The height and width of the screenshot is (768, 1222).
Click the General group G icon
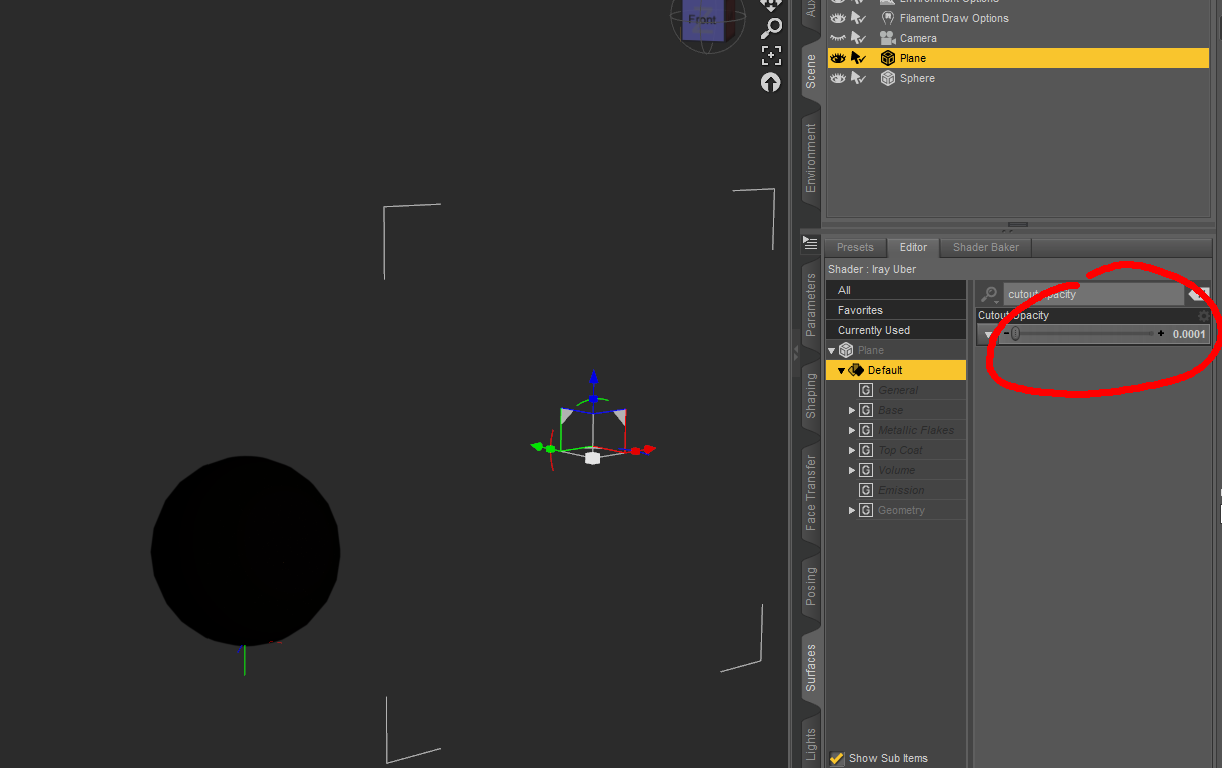point(866,390)
